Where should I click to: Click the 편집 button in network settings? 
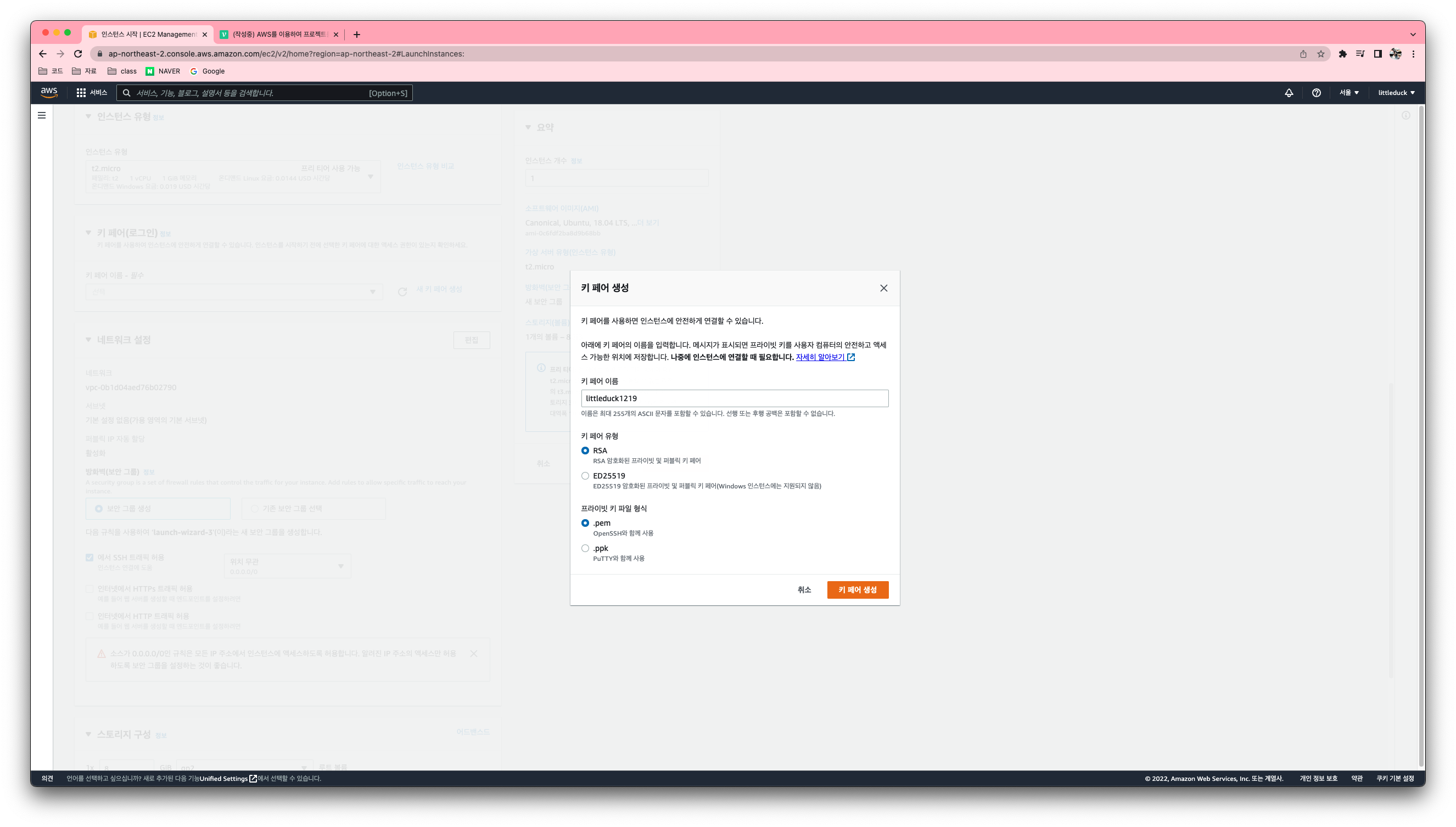[472, 340]
